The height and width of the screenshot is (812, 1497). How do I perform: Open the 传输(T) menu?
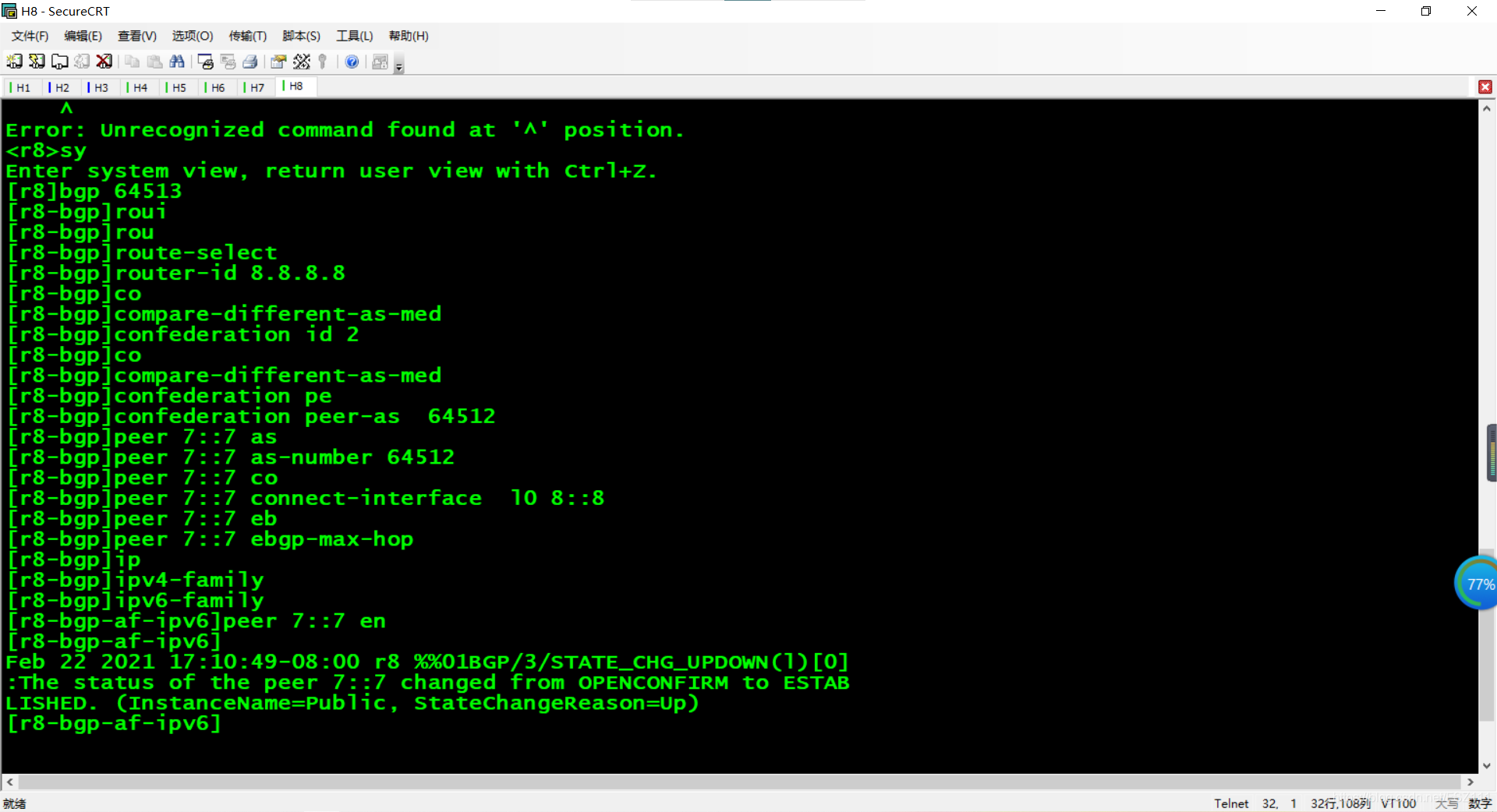[248, 36]
